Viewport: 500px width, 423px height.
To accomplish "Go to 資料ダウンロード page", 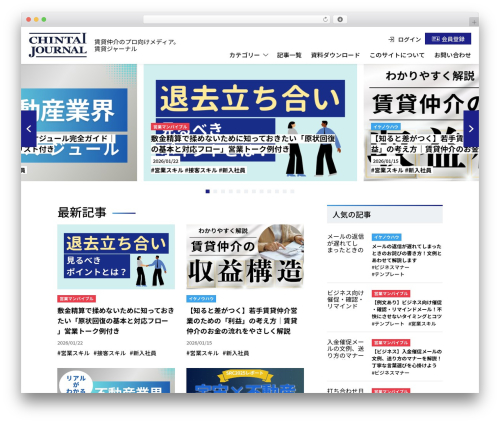I will tap(335, 55).
